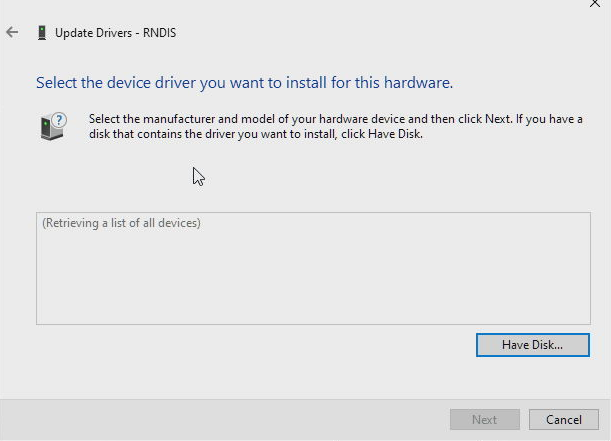The width and height of the screenshot is (611, 441).
Task: Click the 'Retrieving a list of all devices' text
Action: 121,223
